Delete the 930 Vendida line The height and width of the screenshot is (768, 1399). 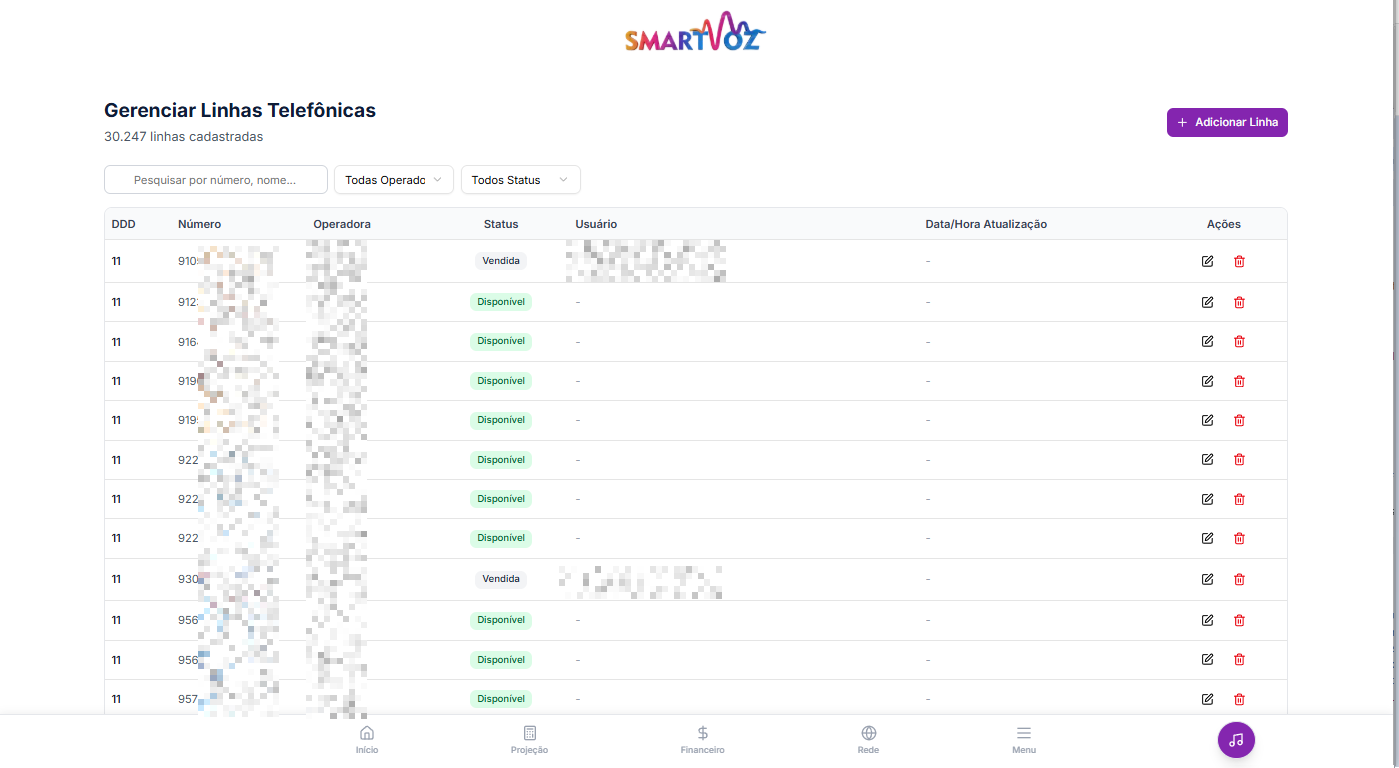(x=1239, y=579)
